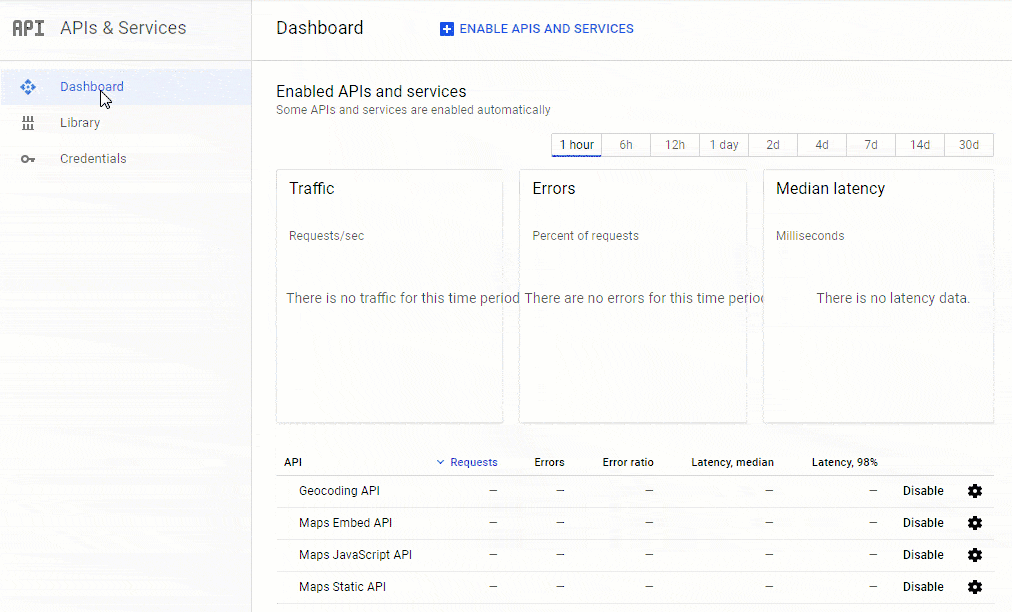The image size is (1012, 612).
Task: Open the Maps Embed API link
Action: tap(345, 523)
